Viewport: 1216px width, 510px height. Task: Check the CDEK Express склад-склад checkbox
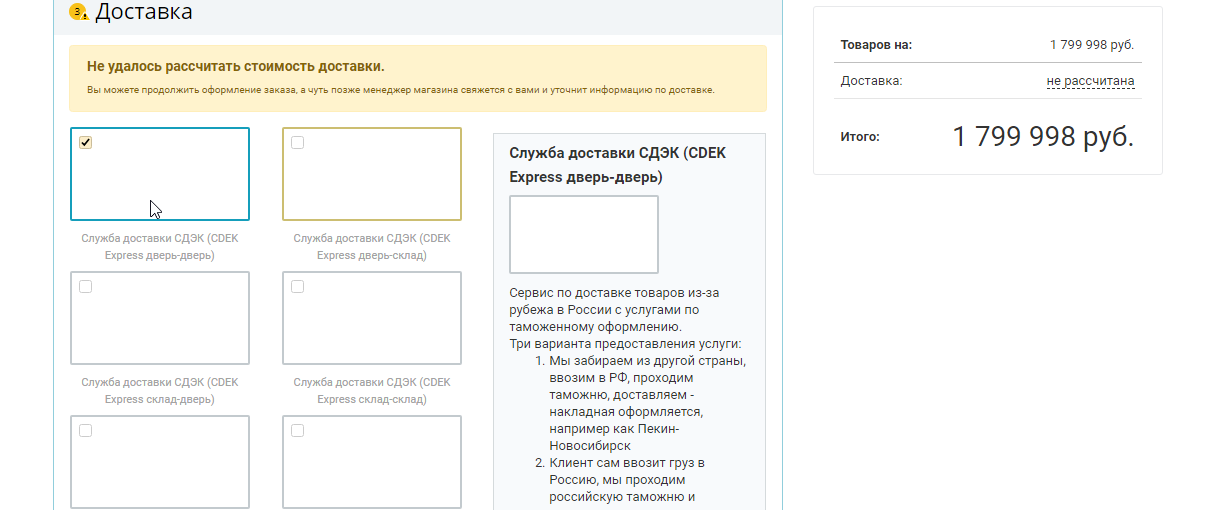click(x=297, y=287)
